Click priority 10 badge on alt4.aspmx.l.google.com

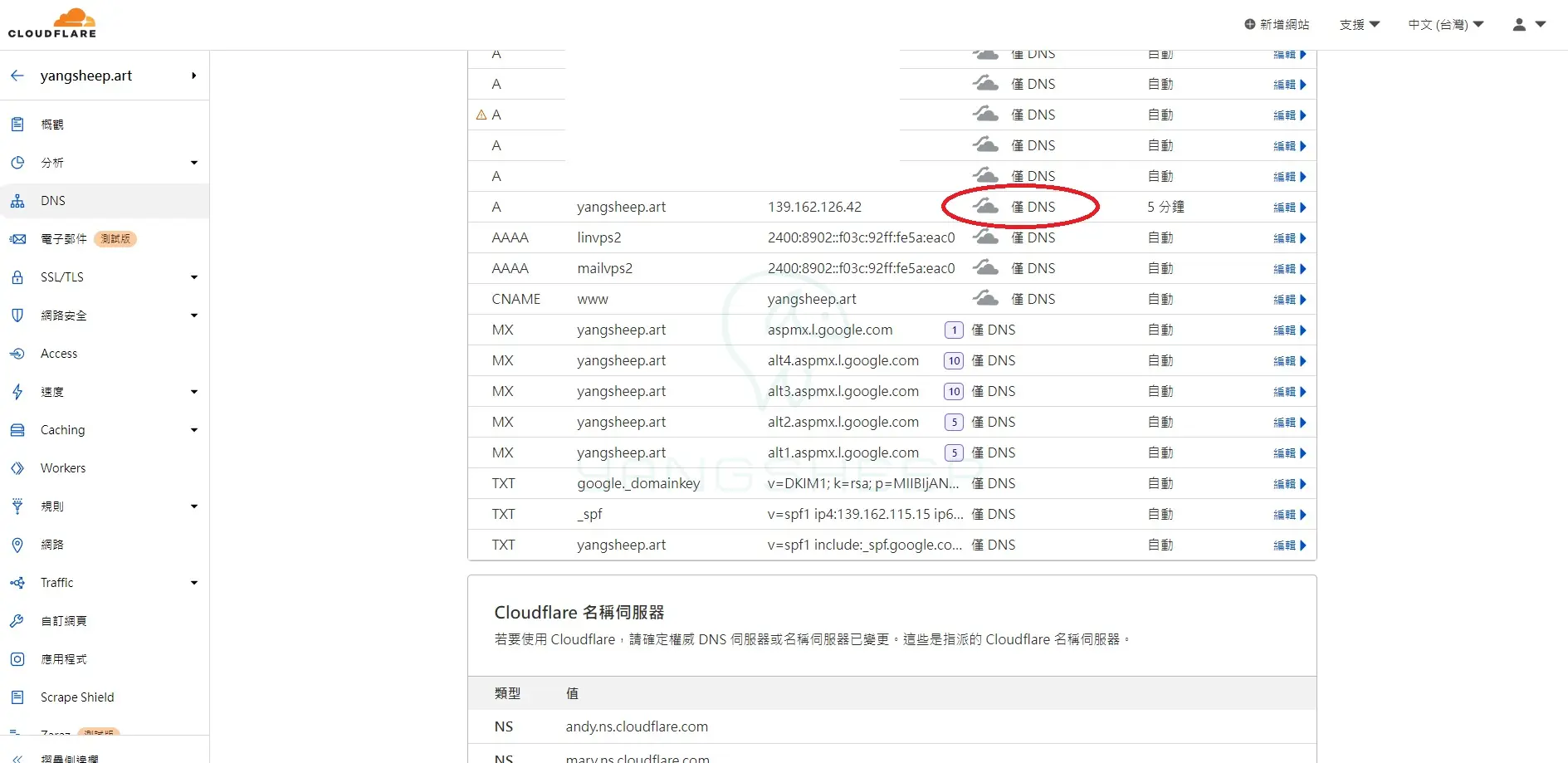pos(955,361)
